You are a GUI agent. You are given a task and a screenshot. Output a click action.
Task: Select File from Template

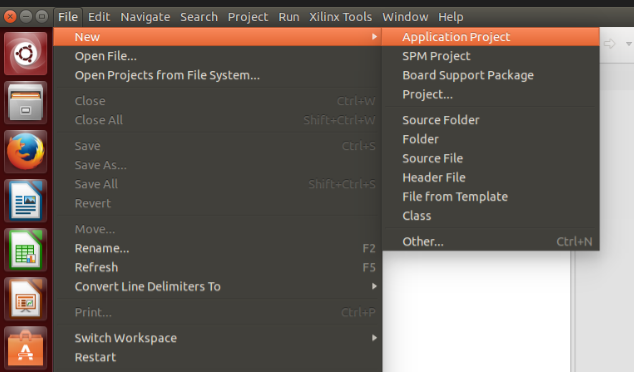point(491,197)
